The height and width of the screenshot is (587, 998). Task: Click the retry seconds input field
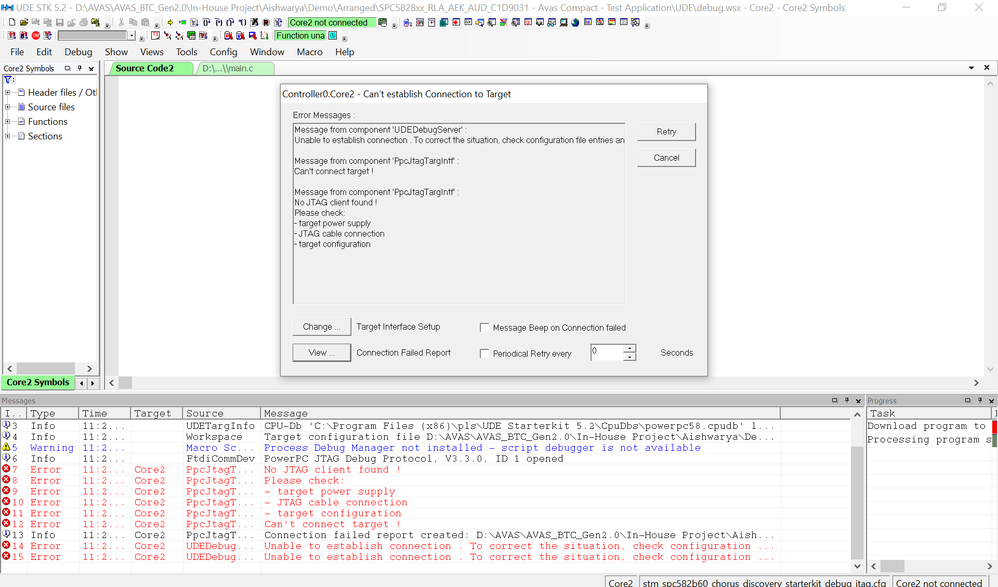(x=607, y=353)
